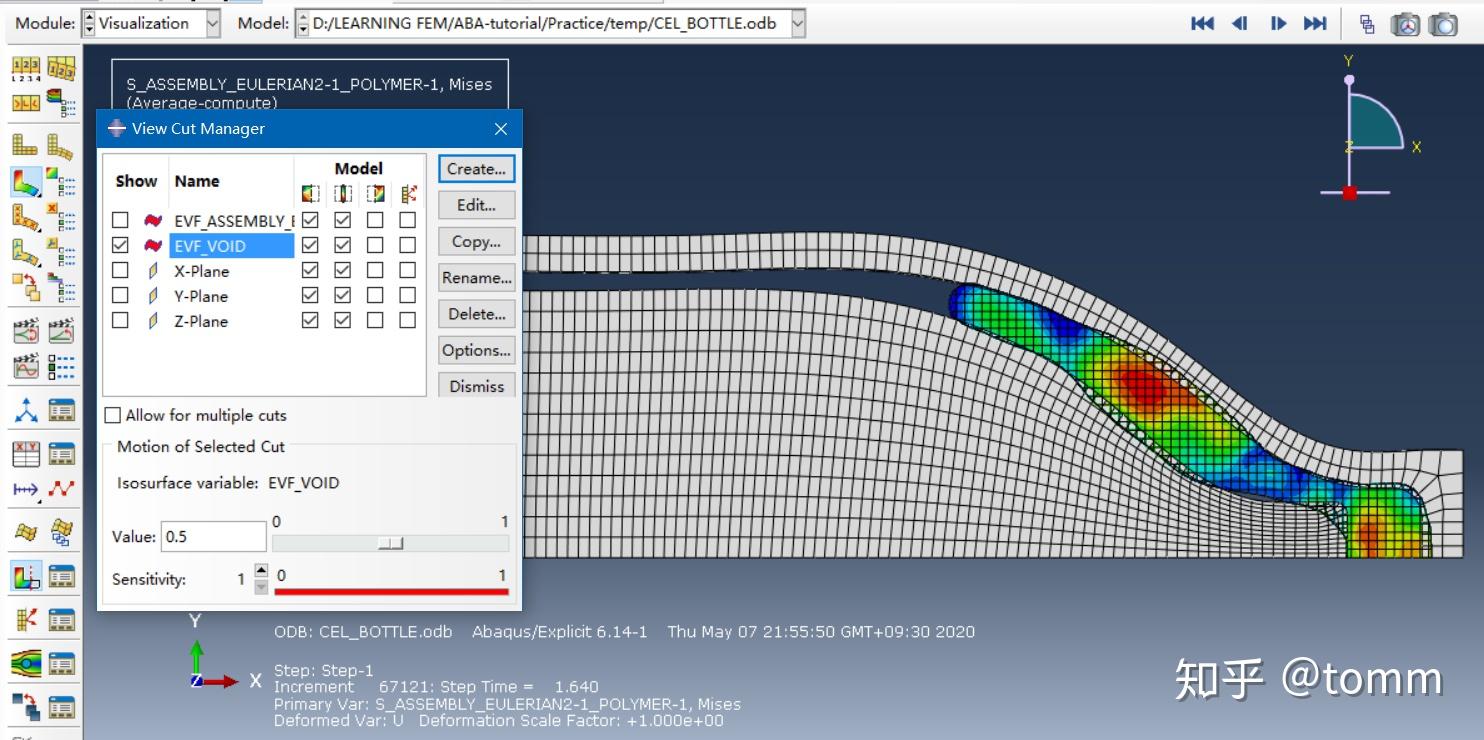Screen dimensions: 1484x740
Task: Jump to the first animation frame
Action: [x=1203, y=23]
